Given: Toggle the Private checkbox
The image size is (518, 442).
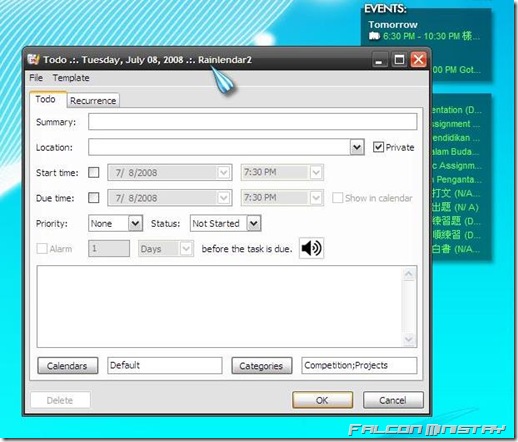Looking at the screenshot, I should coord(378,147).
